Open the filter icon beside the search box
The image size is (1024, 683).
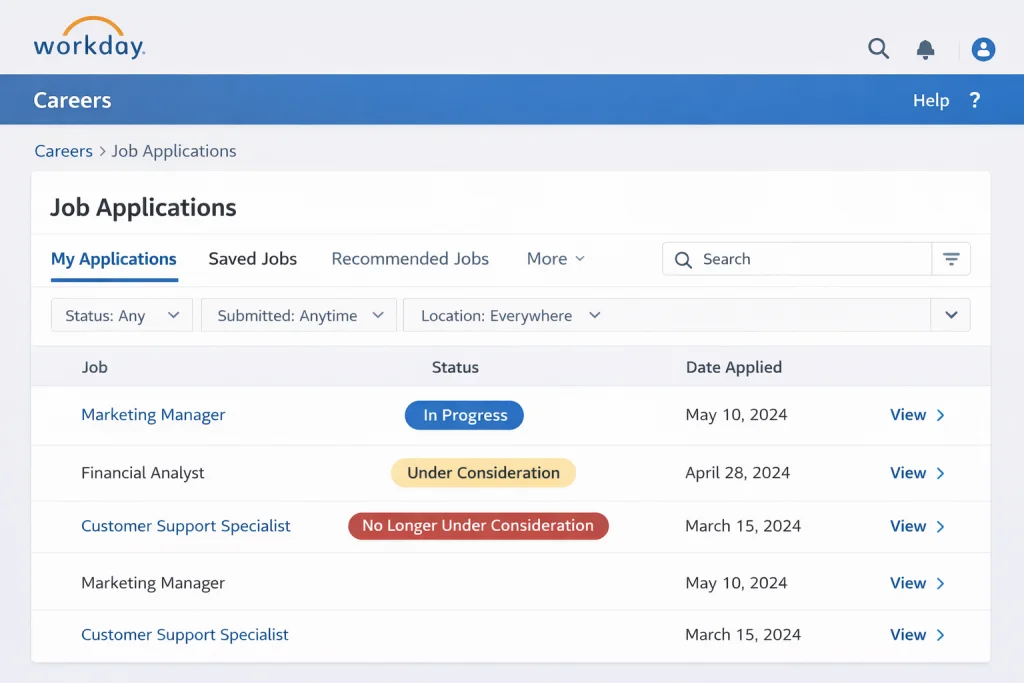(950, 258)
